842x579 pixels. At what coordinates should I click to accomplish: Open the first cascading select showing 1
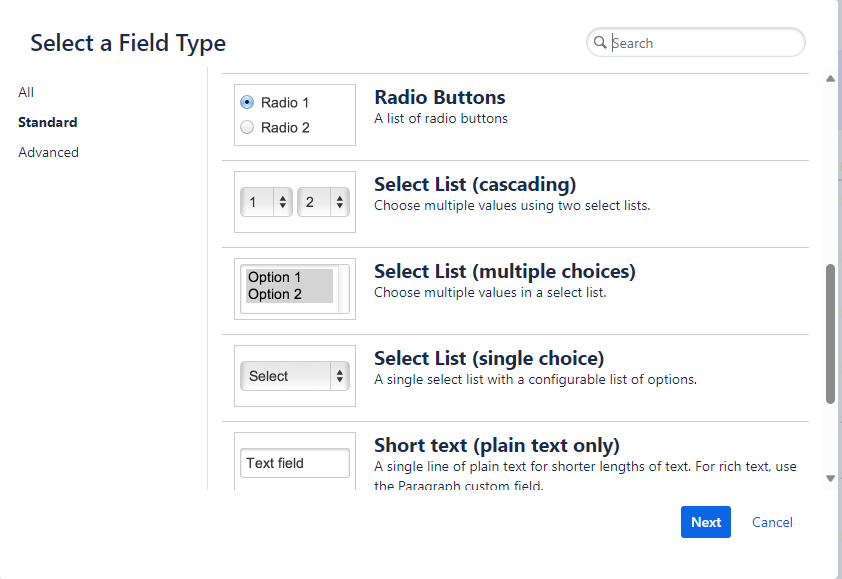(x=265, y=202)
